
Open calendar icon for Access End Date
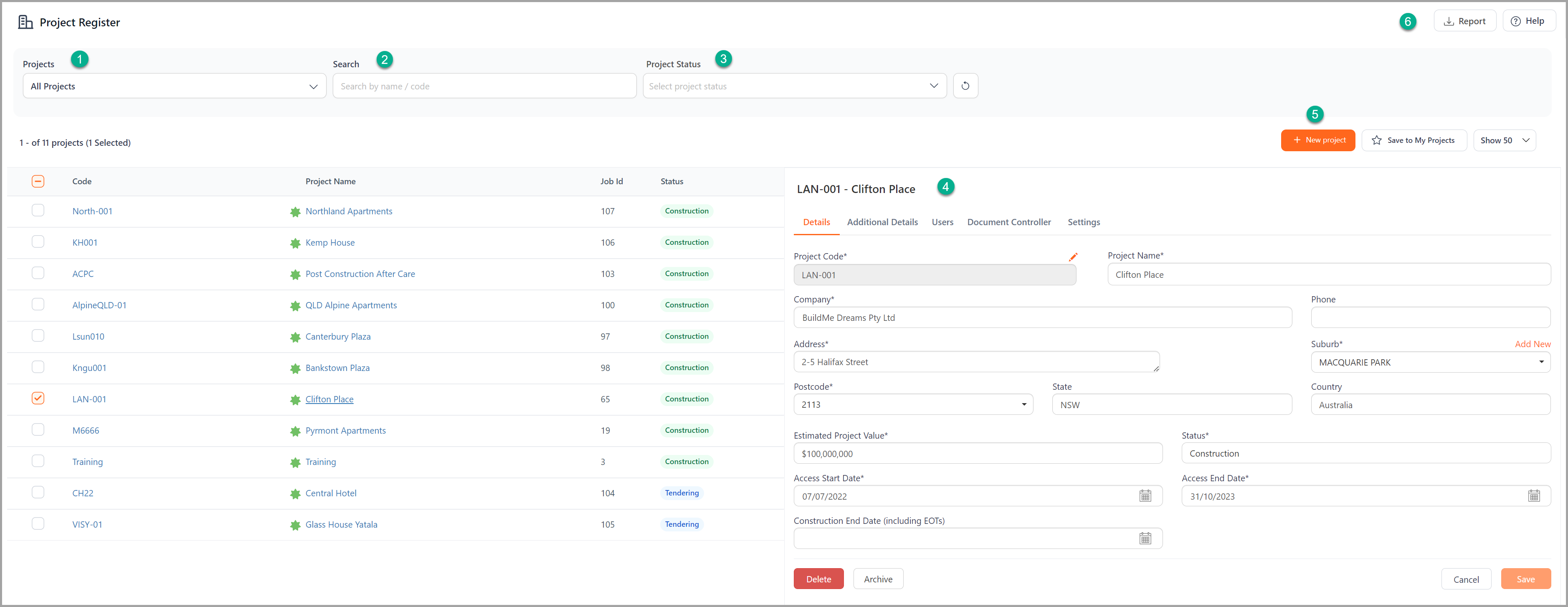(1533, 495)
